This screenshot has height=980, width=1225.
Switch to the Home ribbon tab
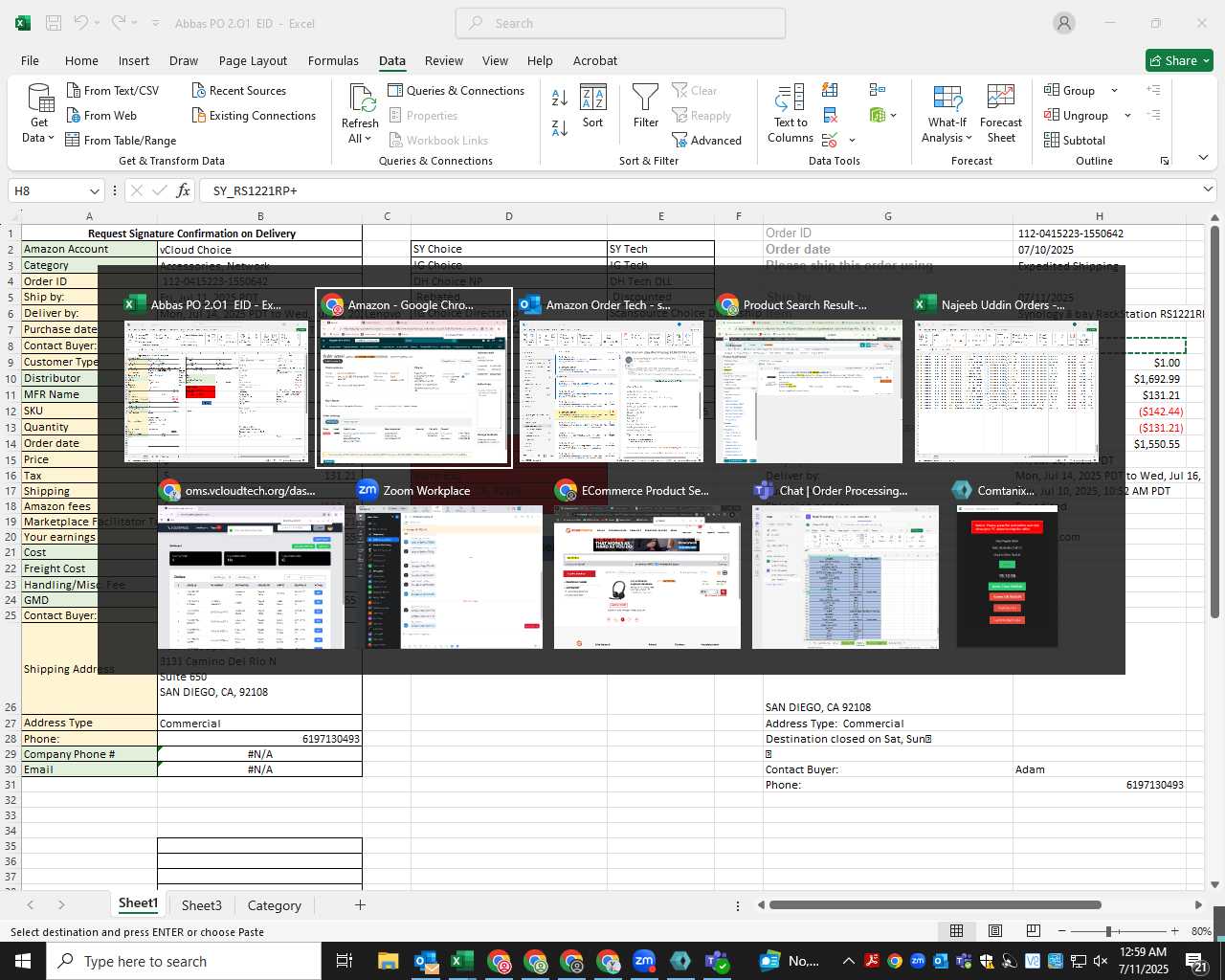[81, 60]
